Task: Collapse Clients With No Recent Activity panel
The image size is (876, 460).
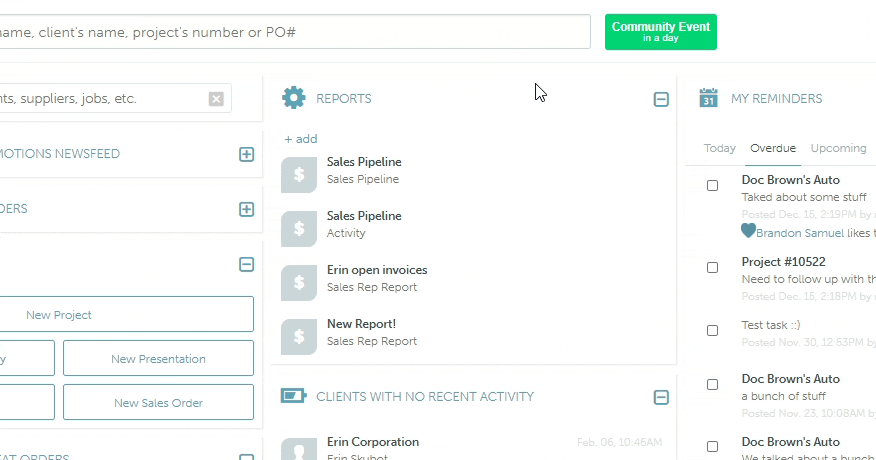Action: tap(661, 397)
